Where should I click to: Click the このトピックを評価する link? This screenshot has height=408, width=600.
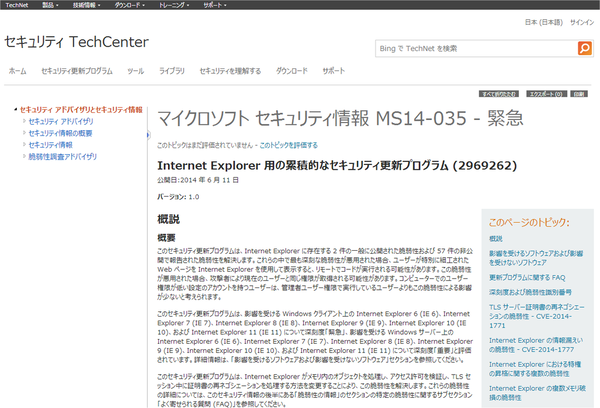click(289, 145)
